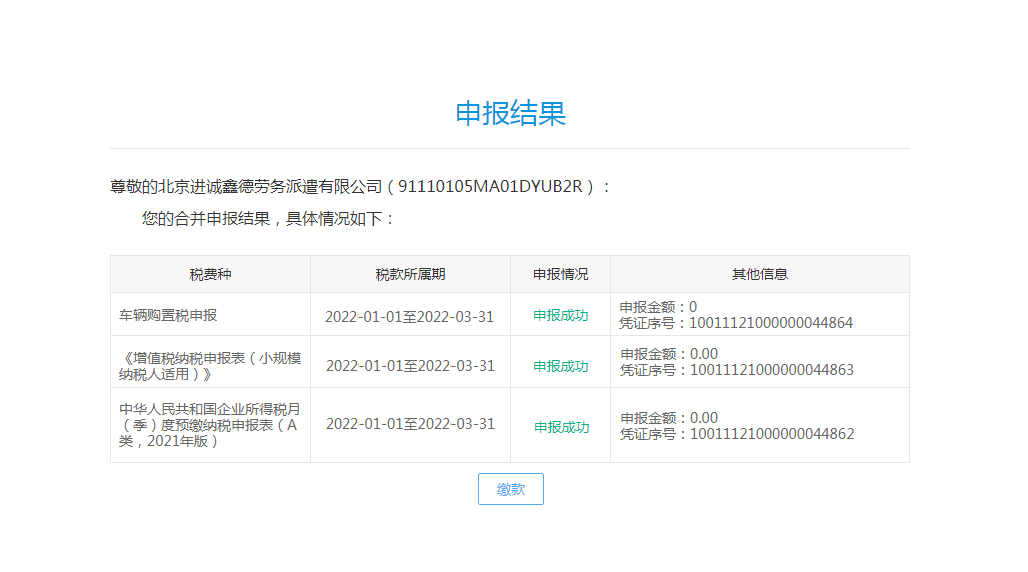
Task: Click the 其他信息 column header
Action: click(x=760, y=274)
